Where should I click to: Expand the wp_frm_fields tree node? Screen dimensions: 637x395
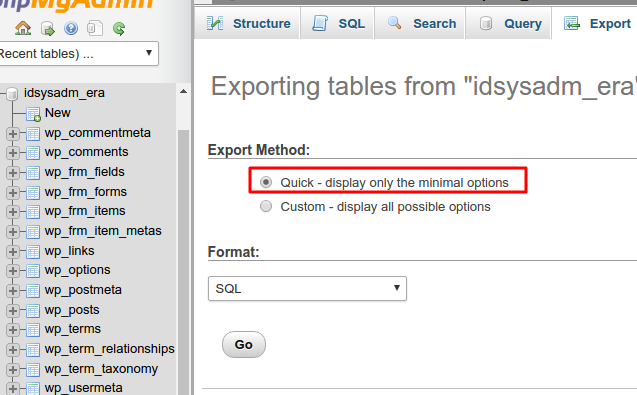coord(13,173)
